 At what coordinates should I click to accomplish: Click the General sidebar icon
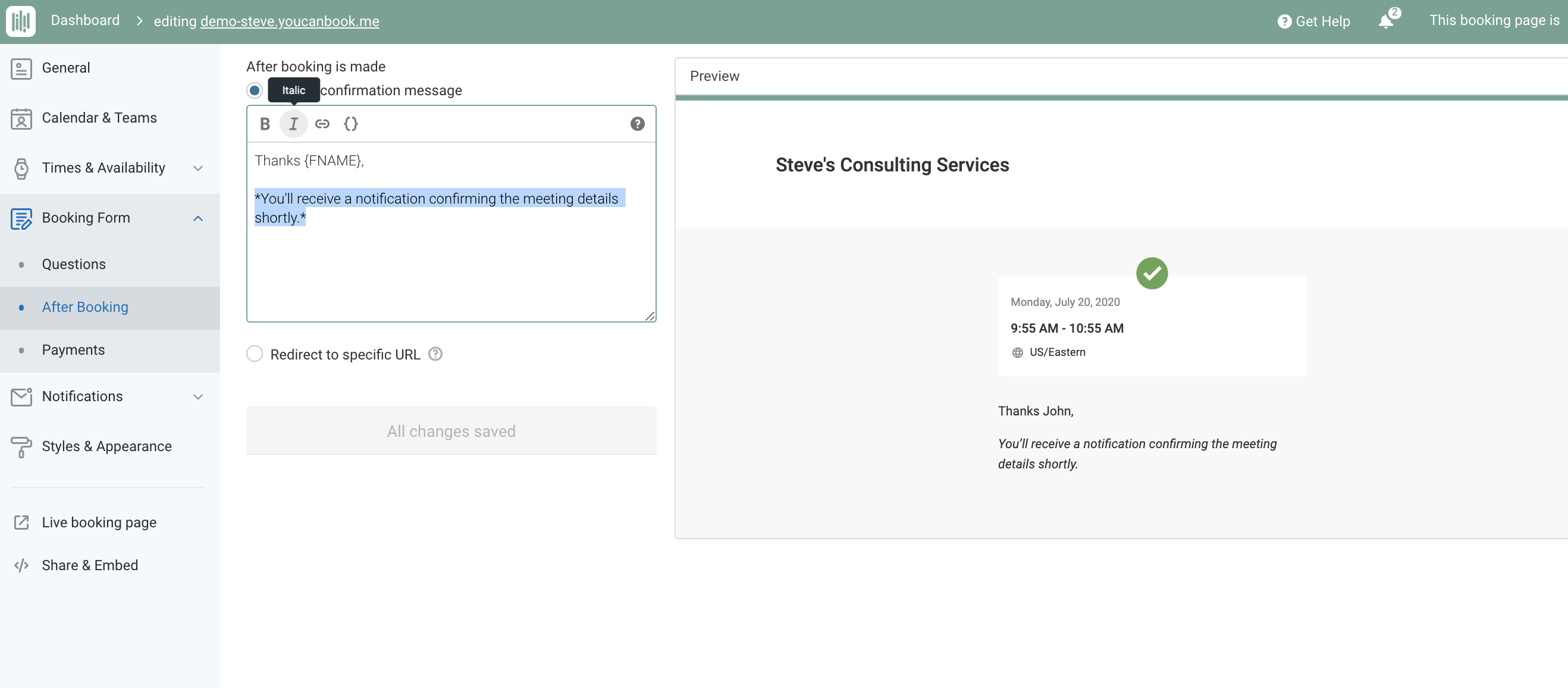(x=21, y=68)
